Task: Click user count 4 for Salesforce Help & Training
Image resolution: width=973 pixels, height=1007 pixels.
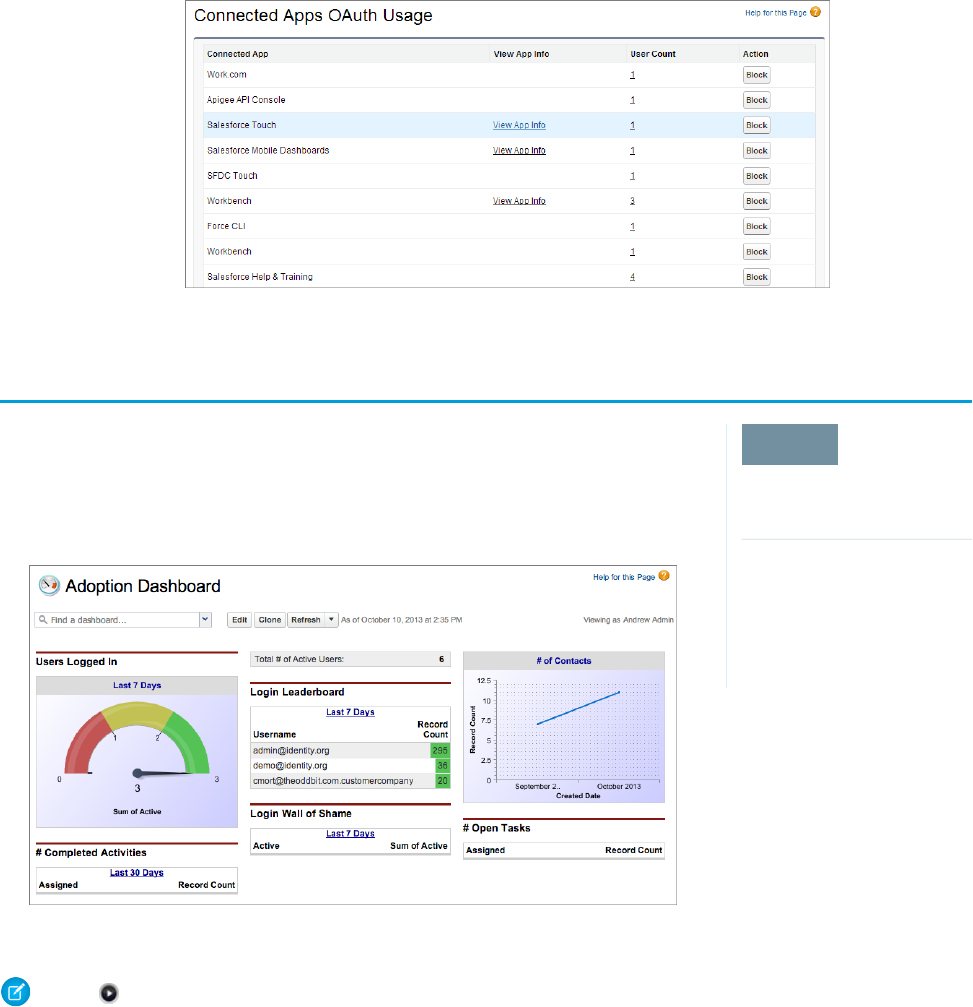Action: [x=633, y=277]
